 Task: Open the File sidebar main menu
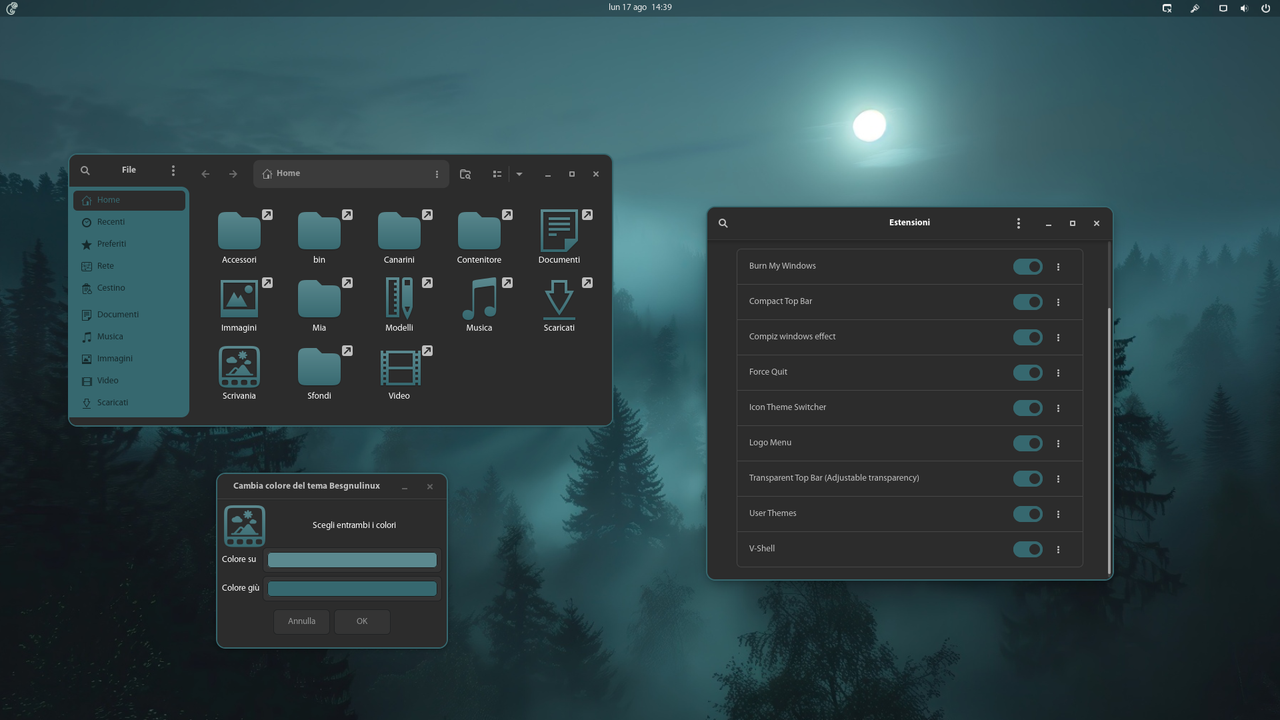(x=173, y=171)
